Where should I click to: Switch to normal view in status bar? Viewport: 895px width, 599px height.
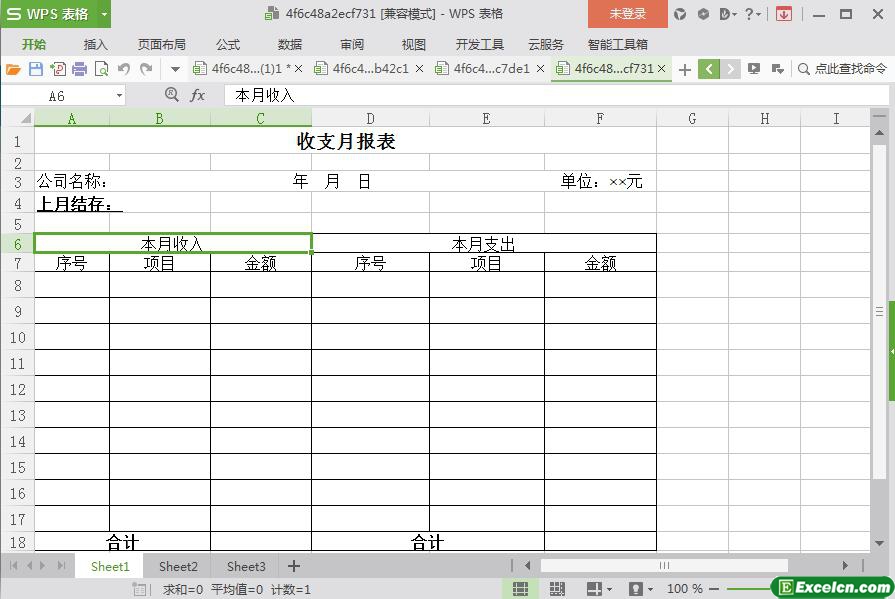pos(520,589)
